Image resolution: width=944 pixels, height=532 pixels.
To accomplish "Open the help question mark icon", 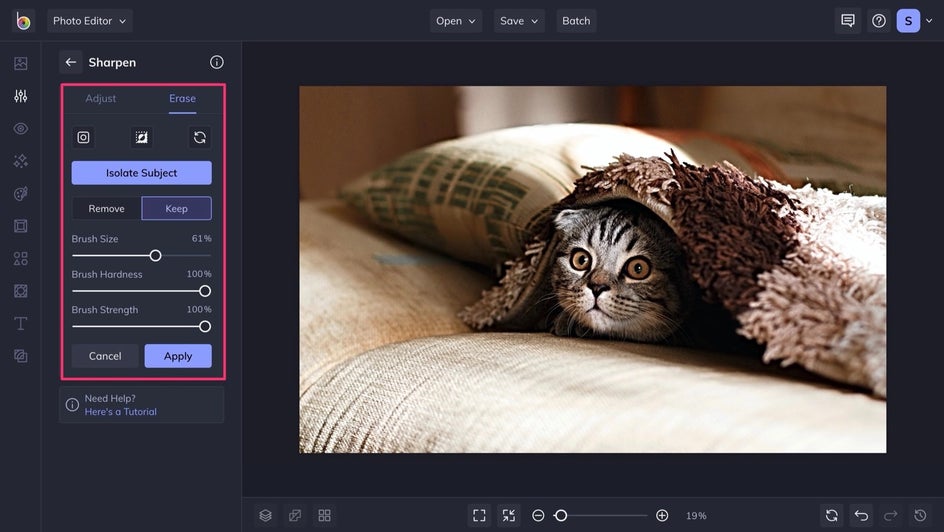I will 879,21.
